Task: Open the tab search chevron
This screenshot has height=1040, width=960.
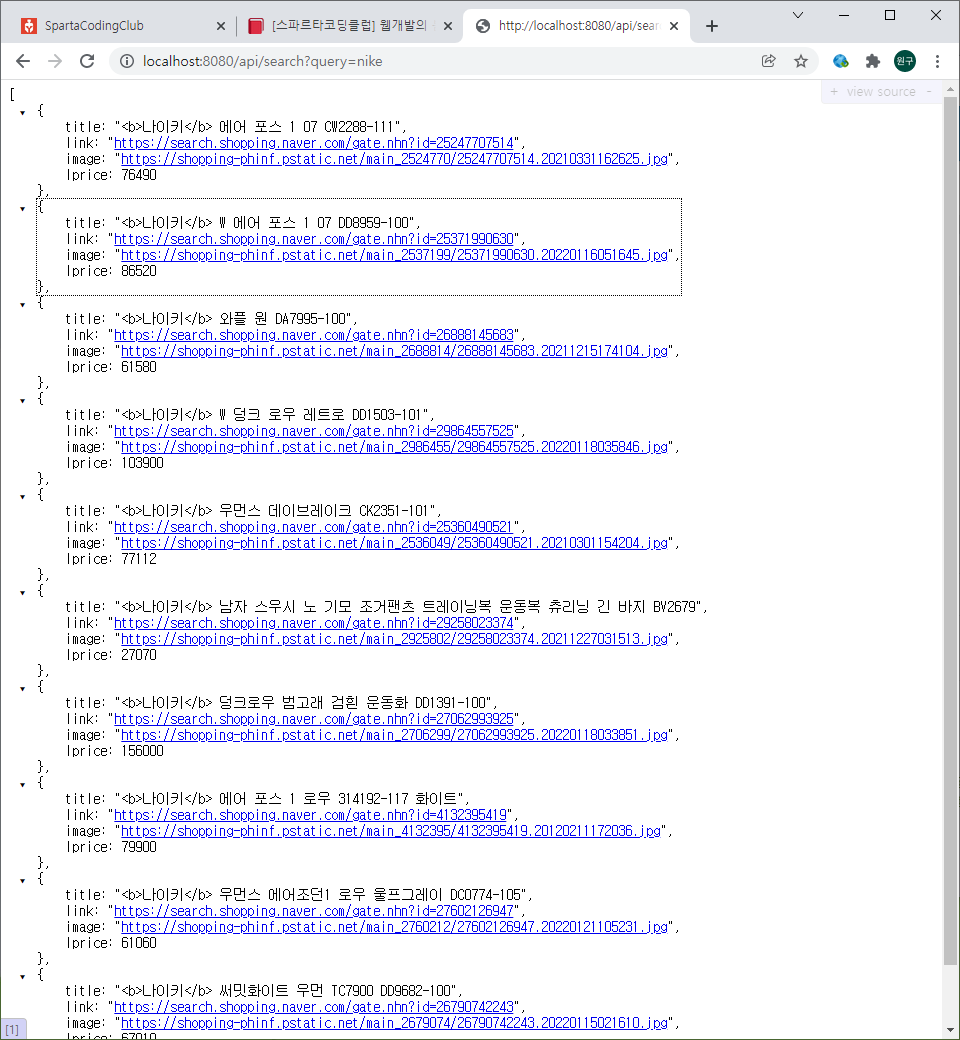Action: tap(798, 15)
